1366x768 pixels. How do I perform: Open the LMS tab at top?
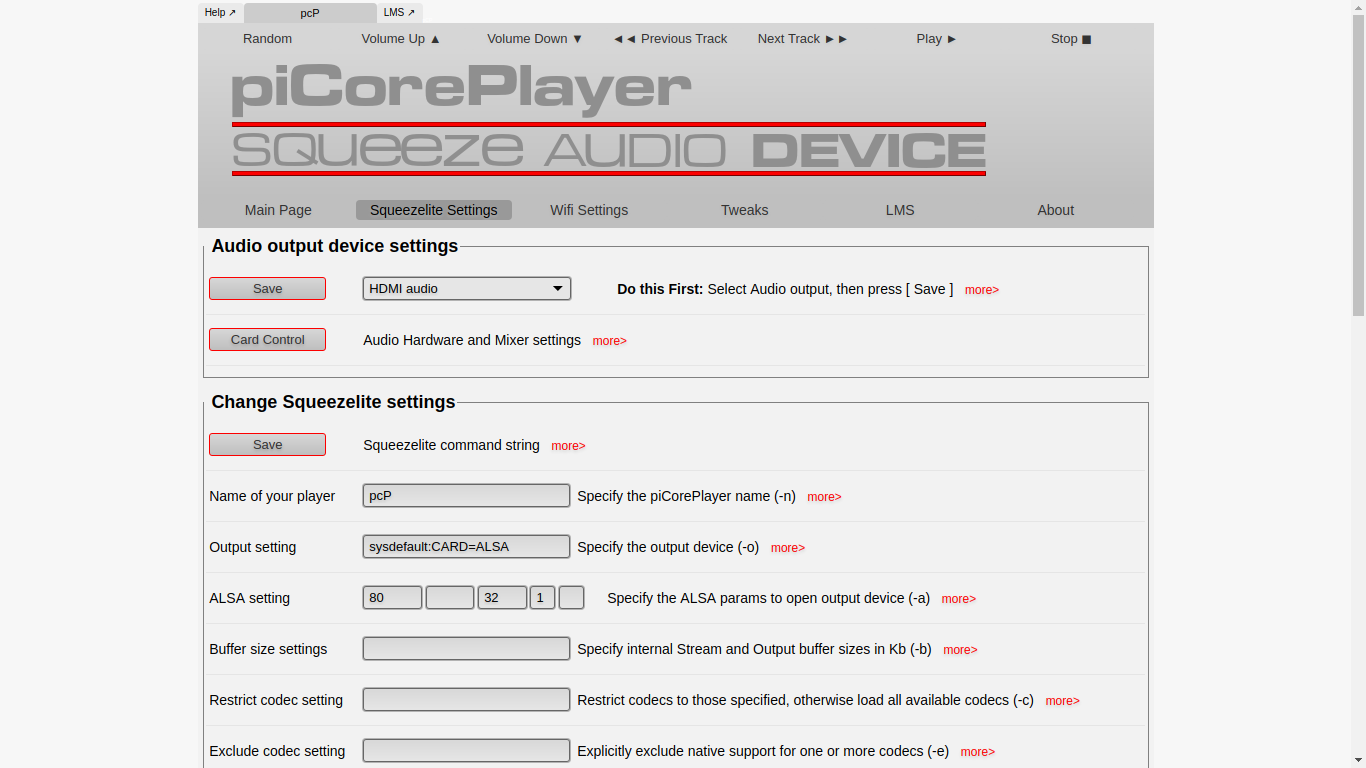coord(399,13)
